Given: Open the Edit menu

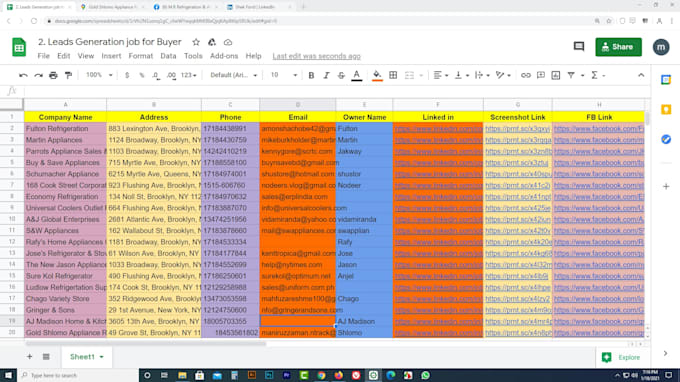Looking at the screenshot, I should point(63,56).
